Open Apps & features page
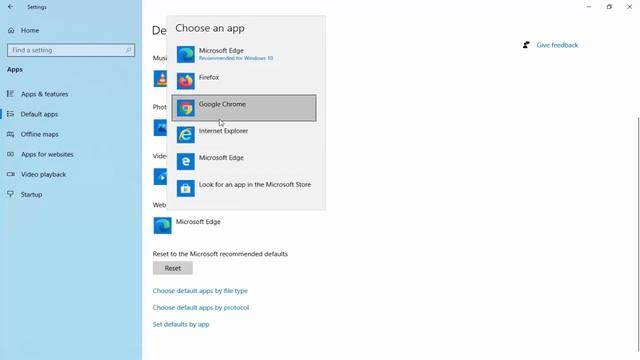The width and height of the screenshot is (640, 360). point(44,94)
